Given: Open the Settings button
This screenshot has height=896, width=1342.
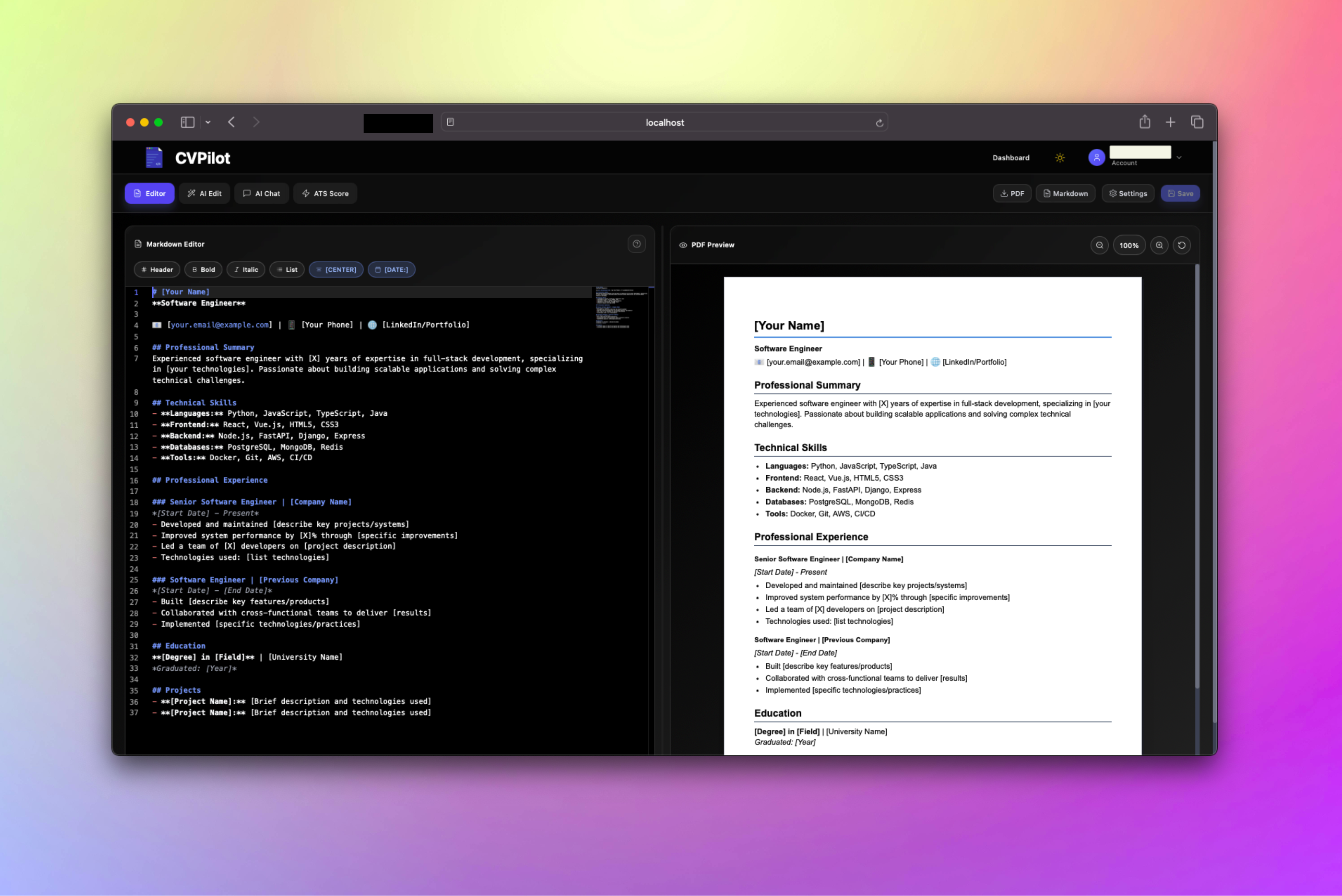Looking at the screenshot, I should pos(1128,193).
